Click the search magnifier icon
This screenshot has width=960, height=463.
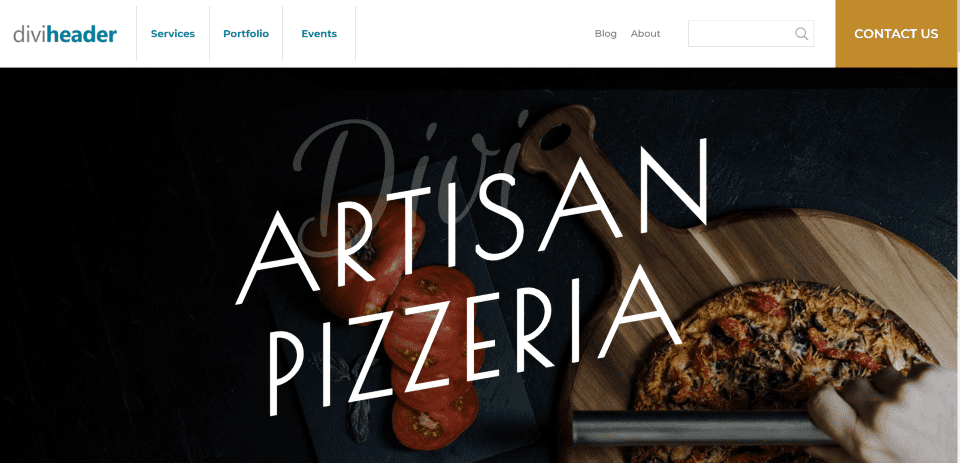801,34
